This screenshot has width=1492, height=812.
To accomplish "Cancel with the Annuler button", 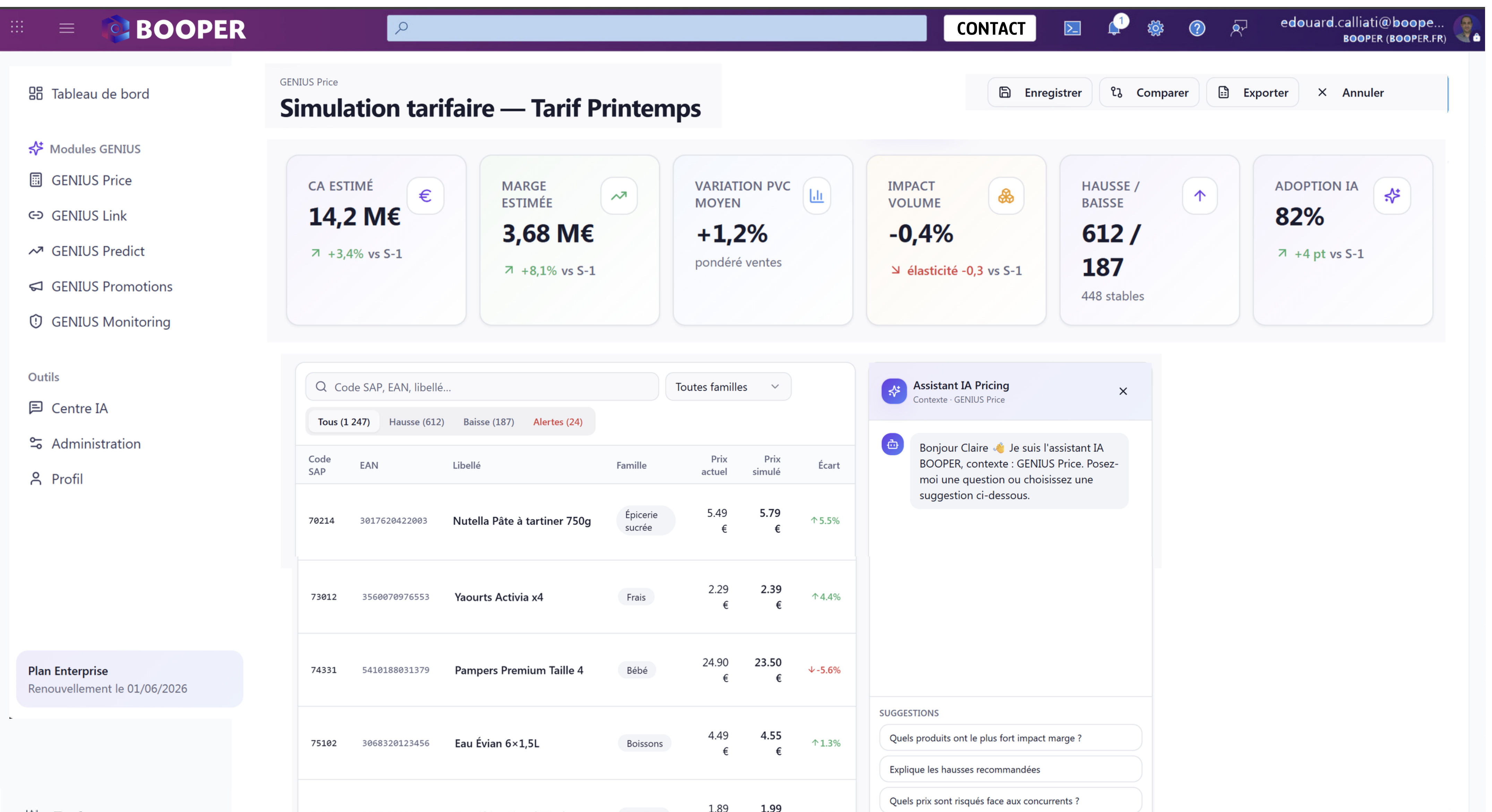I will (1350, 93).
